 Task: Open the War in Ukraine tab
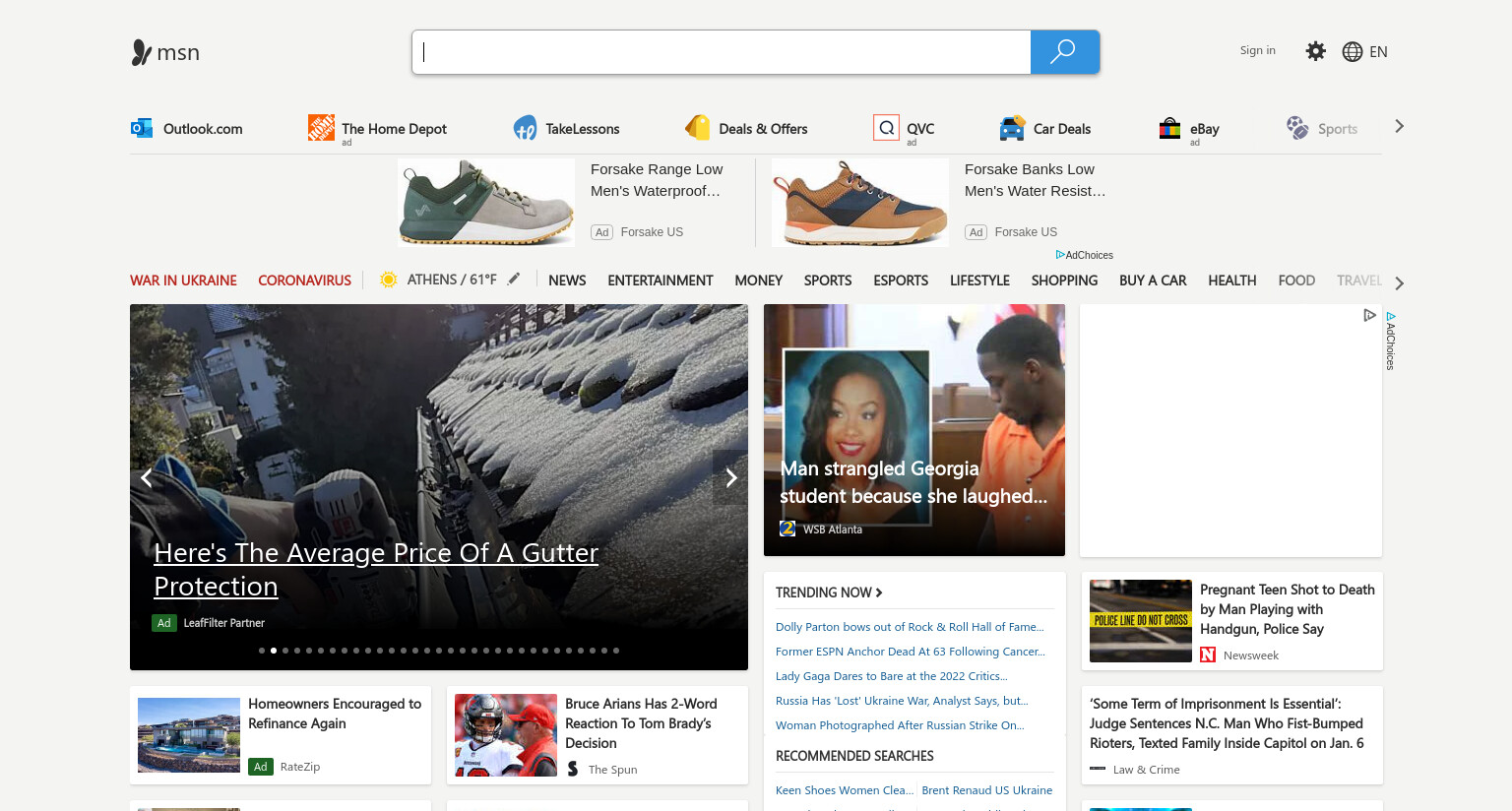pos(183,281)
